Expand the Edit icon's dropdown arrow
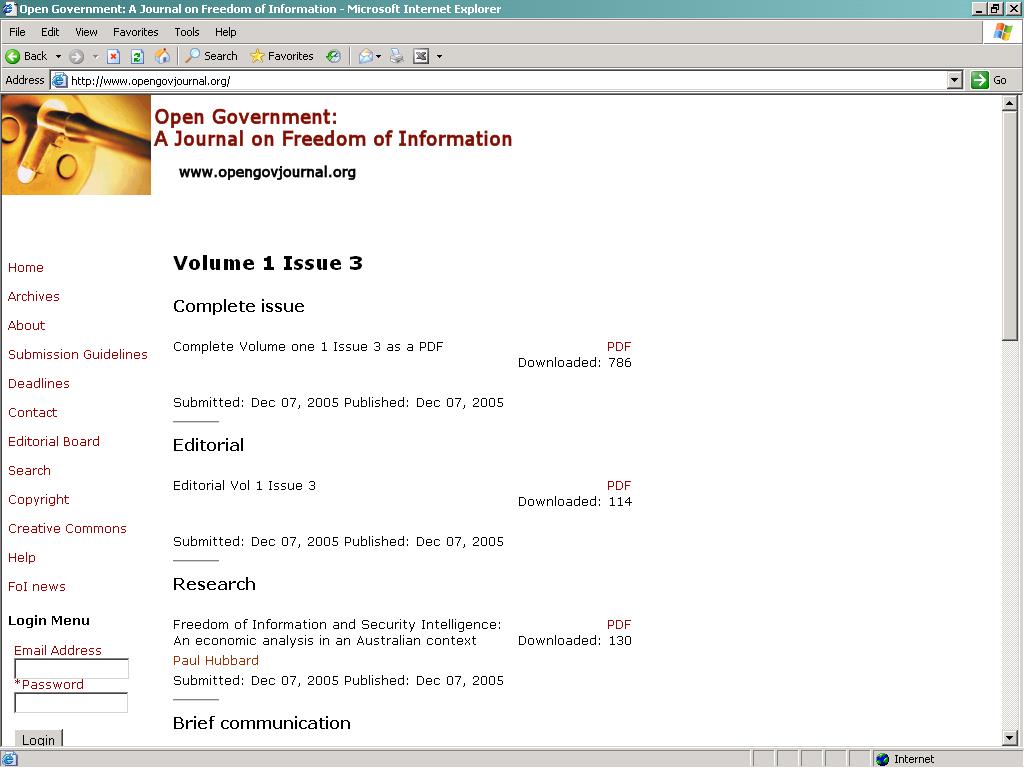The height and width of the screenshot is (768, 1024). [x=439, y=56]
